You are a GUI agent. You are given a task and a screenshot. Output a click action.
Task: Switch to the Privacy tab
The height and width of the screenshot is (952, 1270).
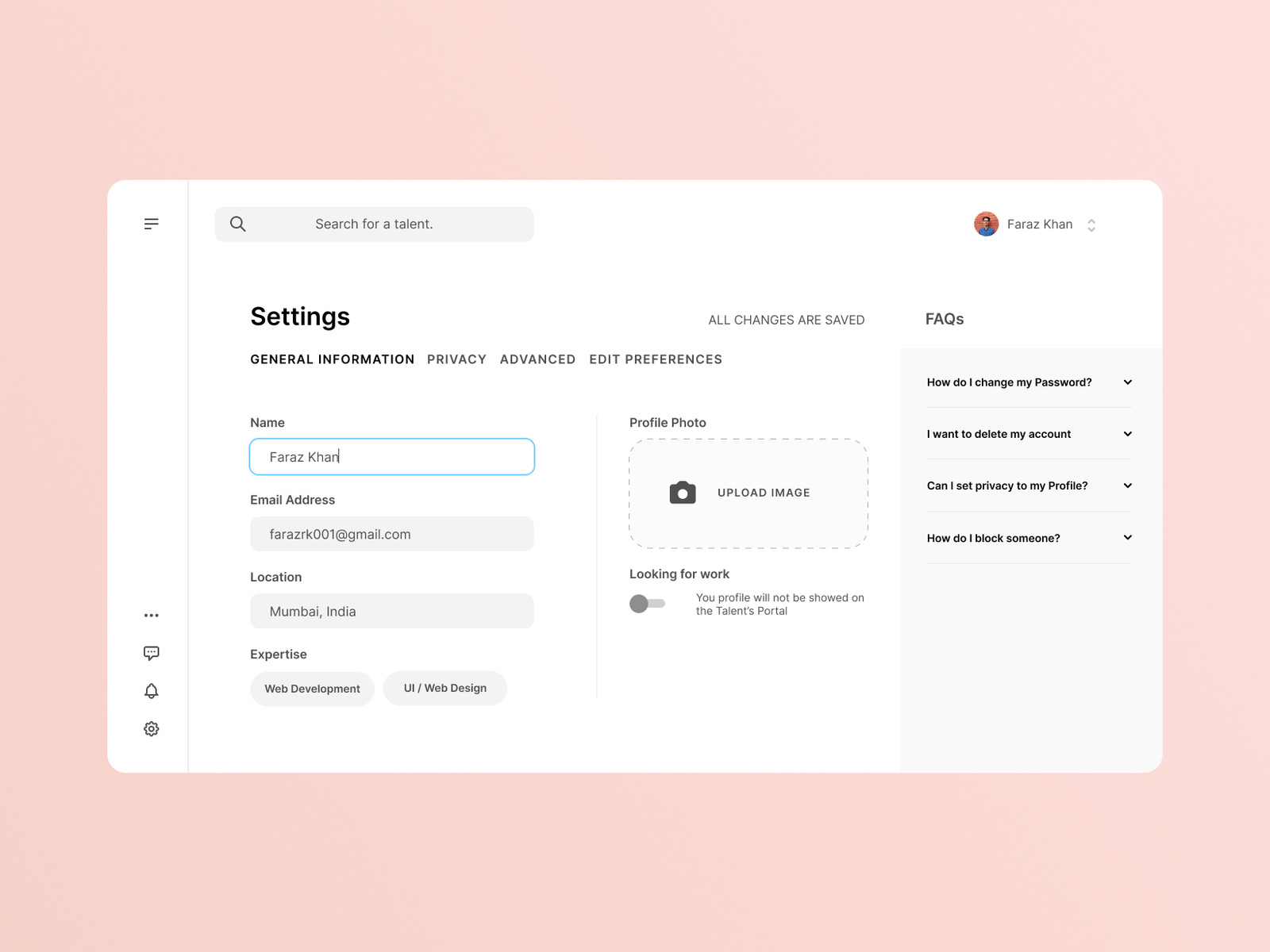click(x=456, y=359)
